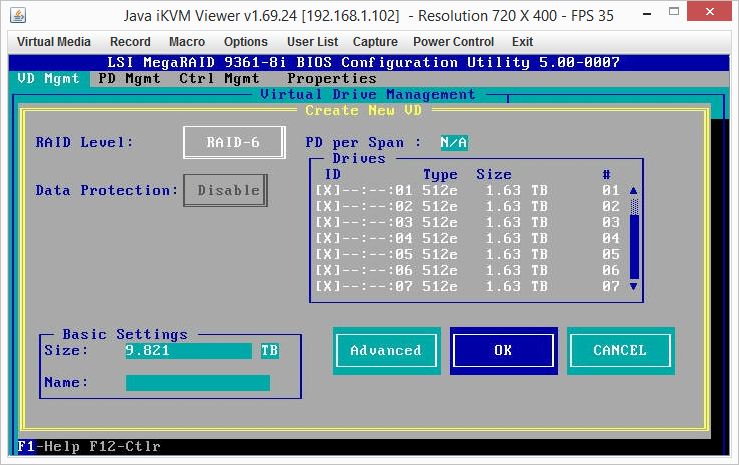Uncheck drive 01 checkbox

(x=328, y=190)
